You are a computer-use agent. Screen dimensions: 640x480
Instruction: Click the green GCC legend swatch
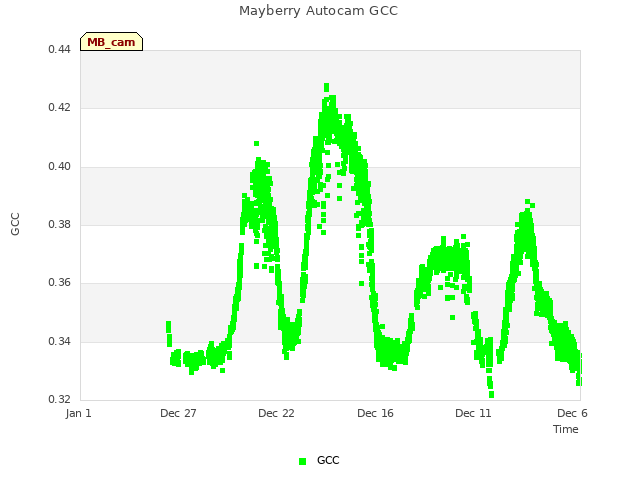[x=302, y=461]
